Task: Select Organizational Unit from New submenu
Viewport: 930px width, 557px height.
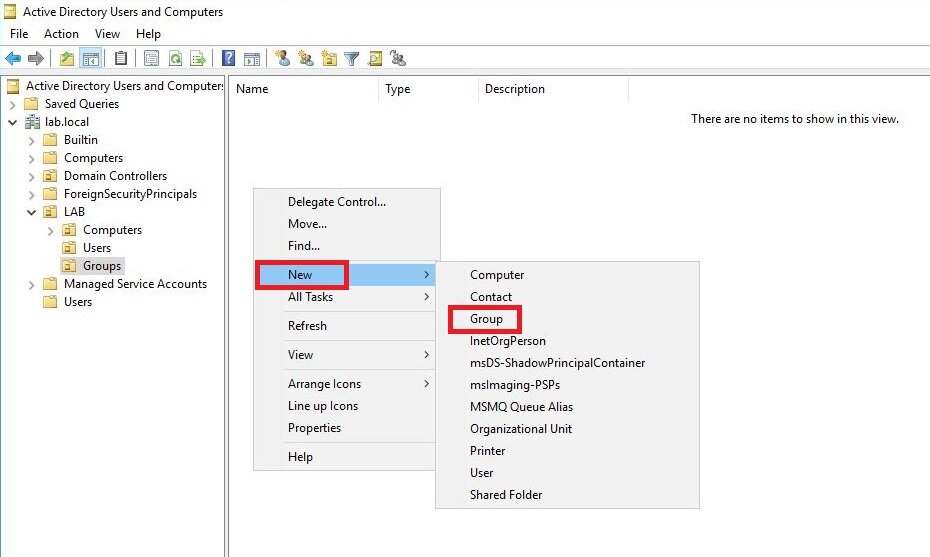Action: coord(567,428)
